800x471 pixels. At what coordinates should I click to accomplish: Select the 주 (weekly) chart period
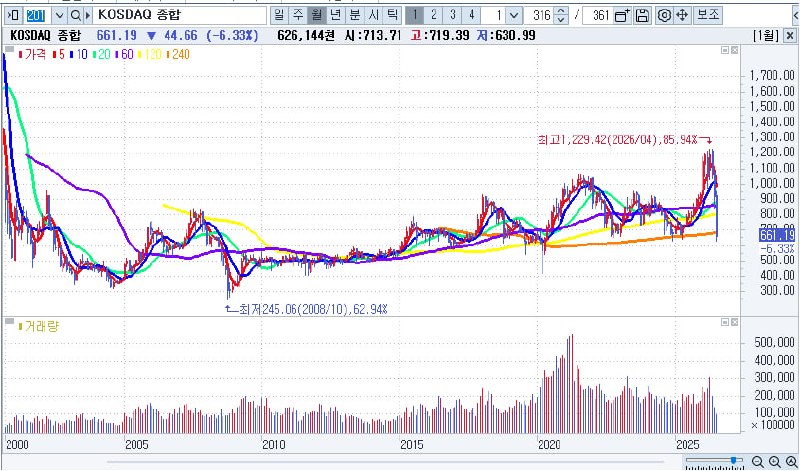(297, 16)
